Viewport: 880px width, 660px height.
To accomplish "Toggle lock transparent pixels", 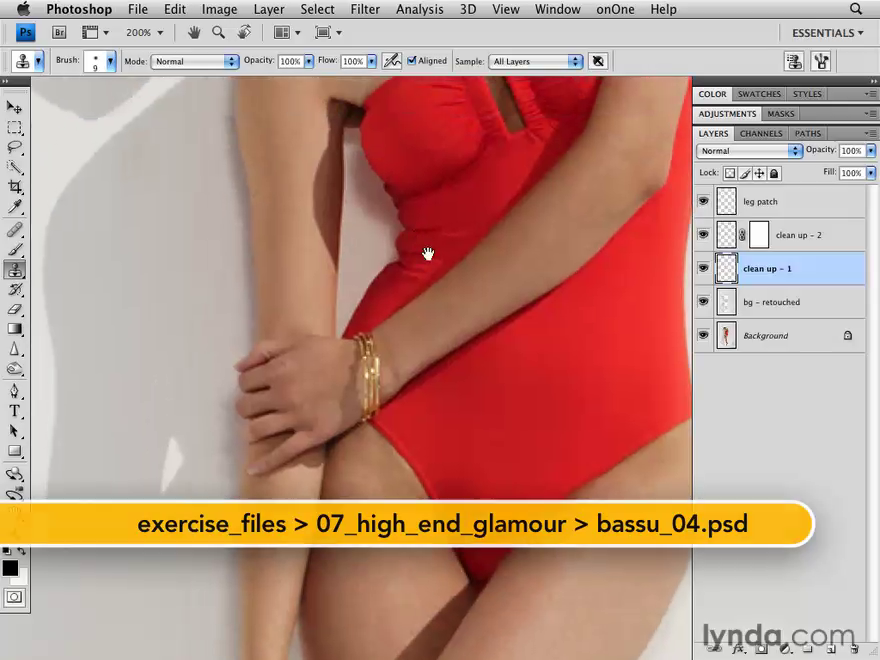I will coord(730,173).
